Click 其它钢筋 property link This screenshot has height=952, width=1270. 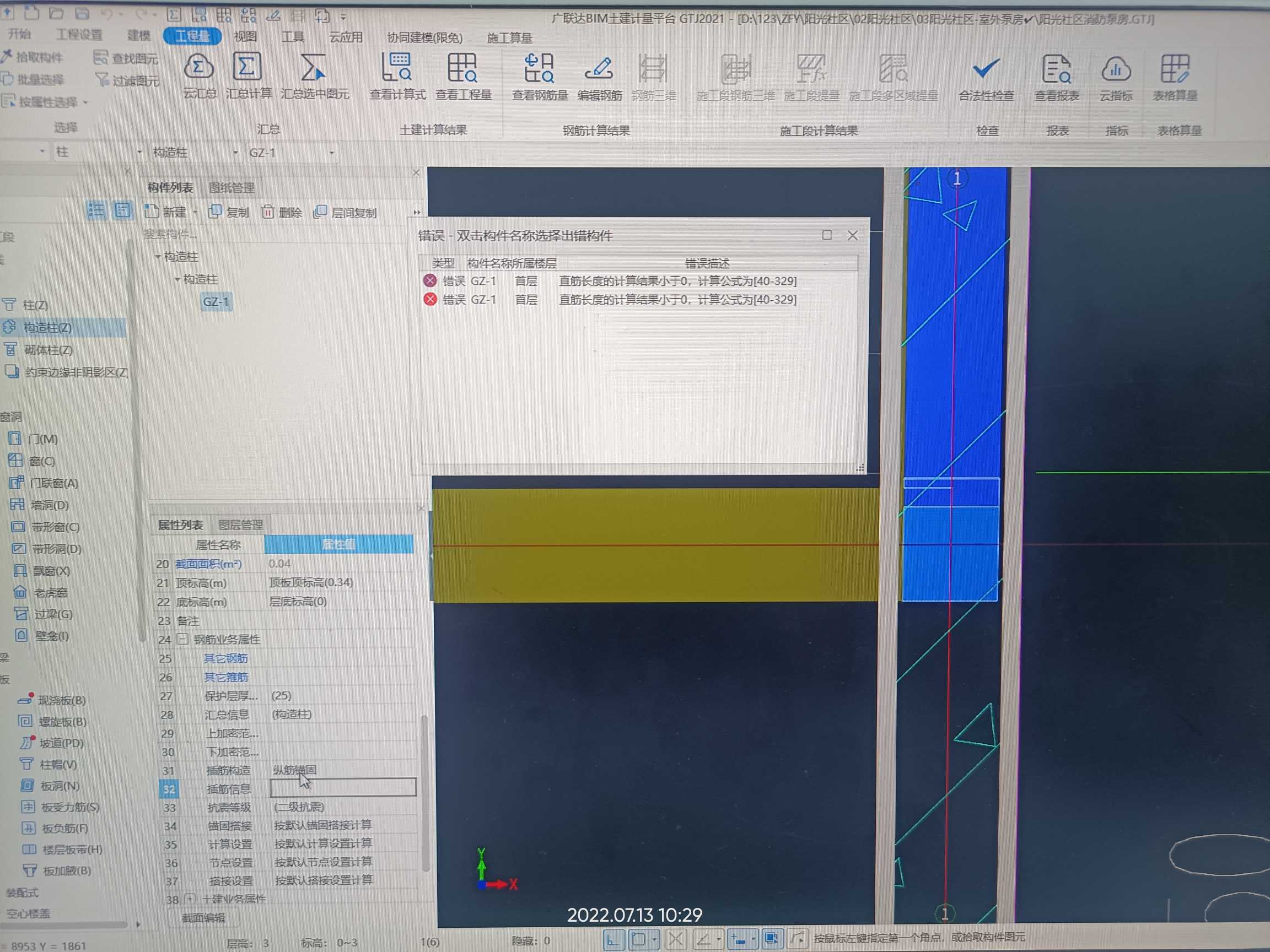point(225,658)
